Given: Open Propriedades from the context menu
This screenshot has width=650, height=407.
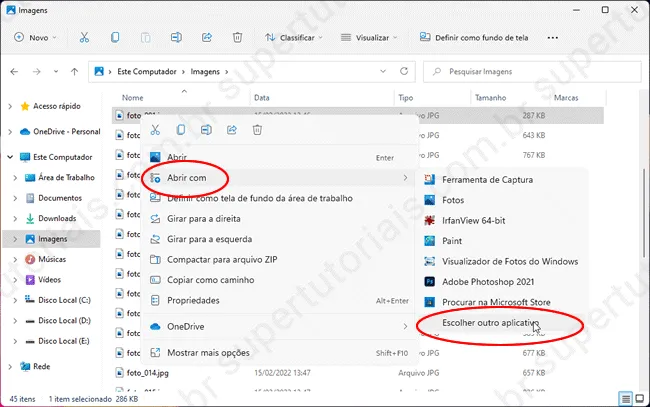Looking at the screenshot, I should pos(279,300).
